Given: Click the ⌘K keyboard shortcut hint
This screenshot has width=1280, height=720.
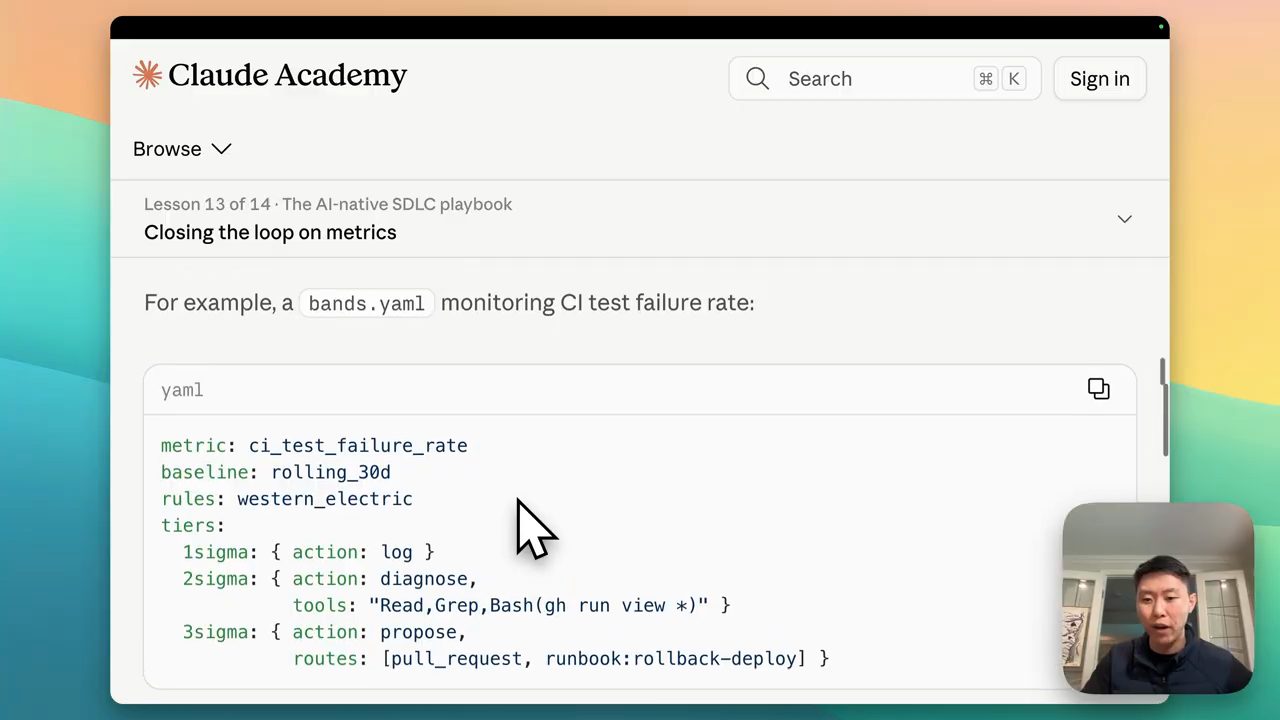Looking at the screenshot, I should 1000,79.
